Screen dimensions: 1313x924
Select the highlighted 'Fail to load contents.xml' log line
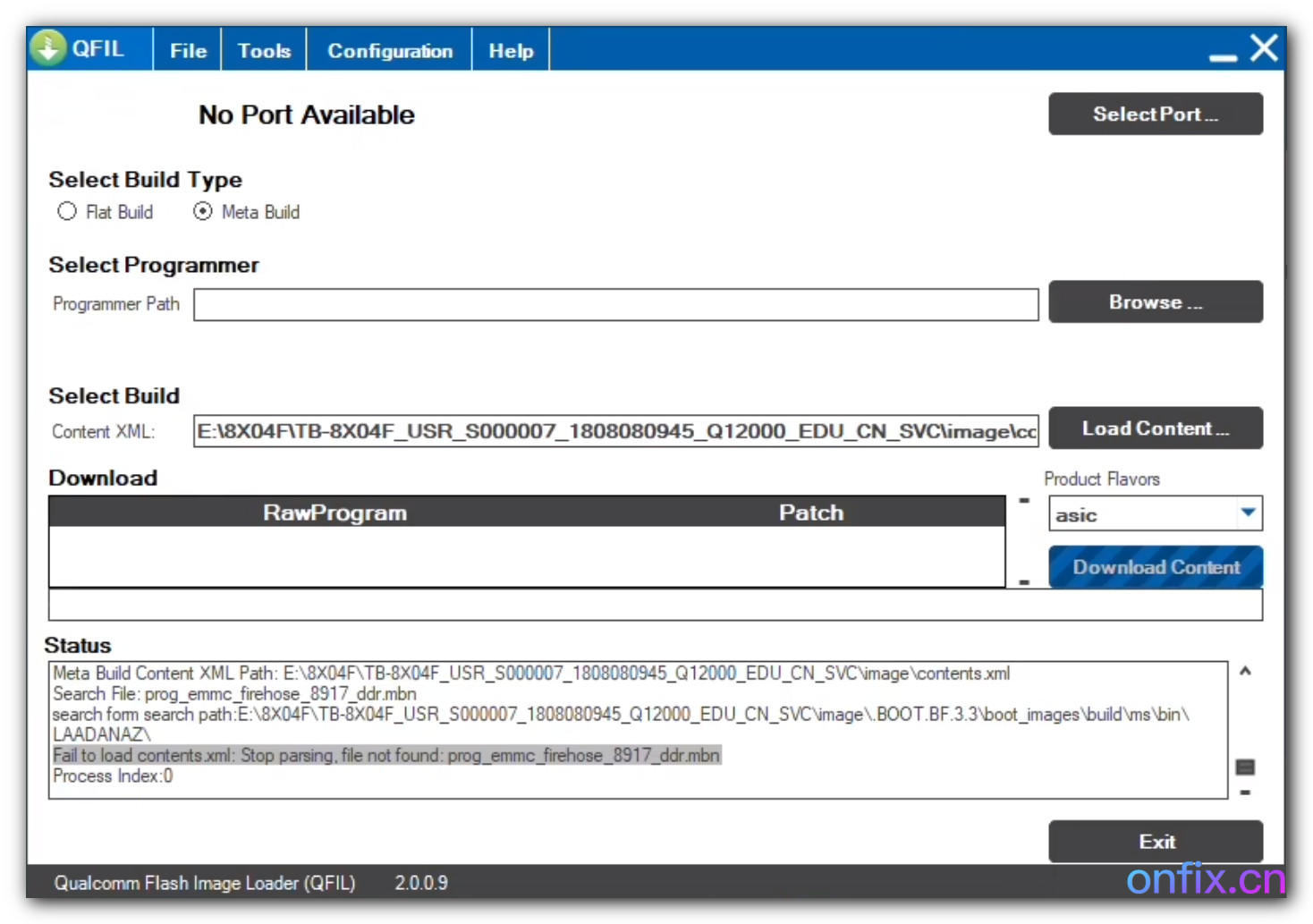coord(385,756)
